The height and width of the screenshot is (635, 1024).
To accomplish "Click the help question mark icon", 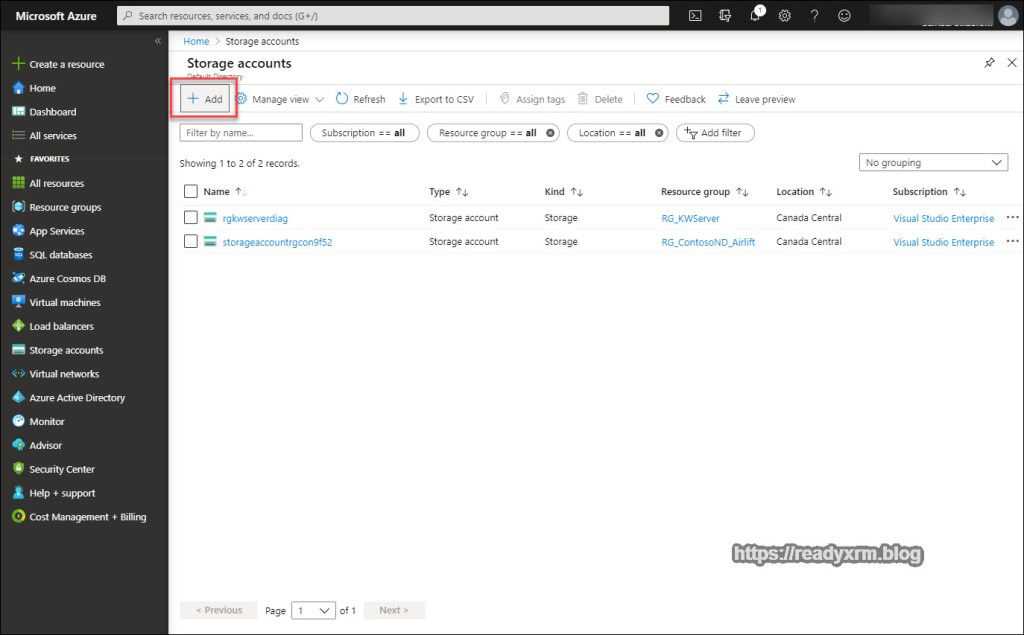I will 815,15.
